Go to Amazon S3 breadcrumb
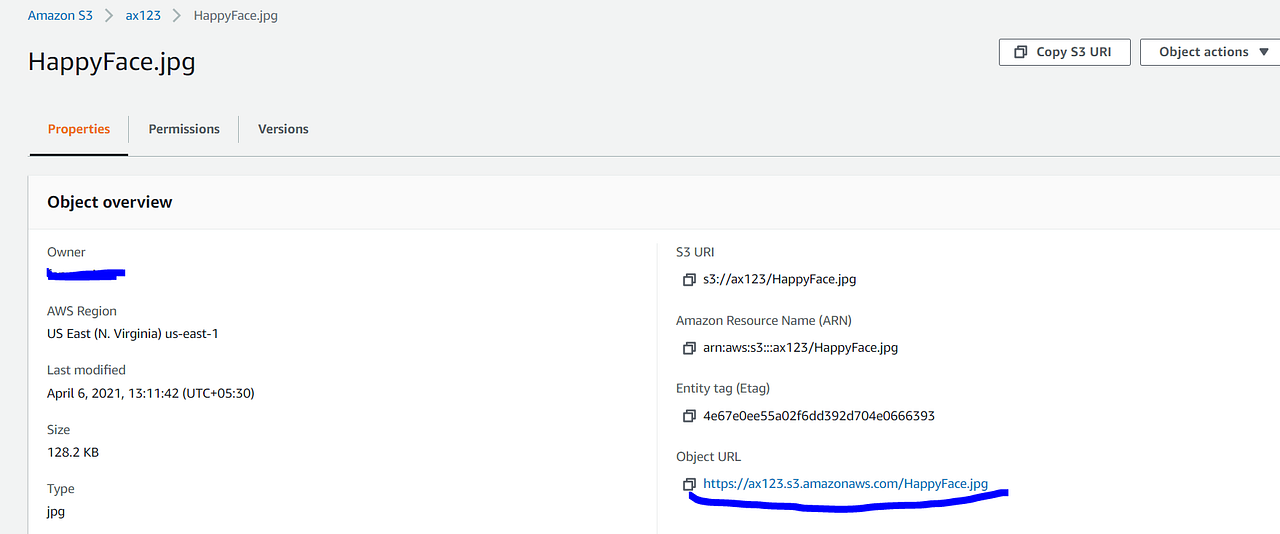 60,16
